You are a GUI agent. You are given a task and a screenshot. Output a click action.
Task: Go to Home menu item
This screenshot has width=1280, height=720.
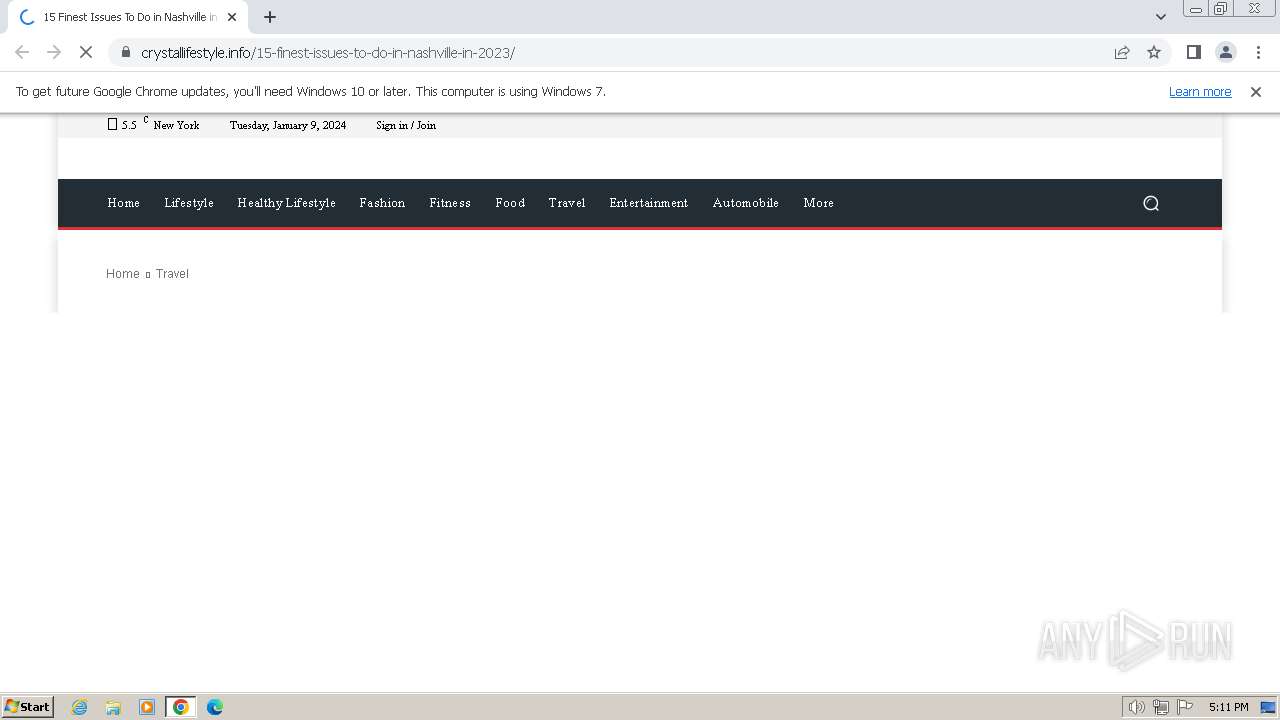click(x=124, y=203)
